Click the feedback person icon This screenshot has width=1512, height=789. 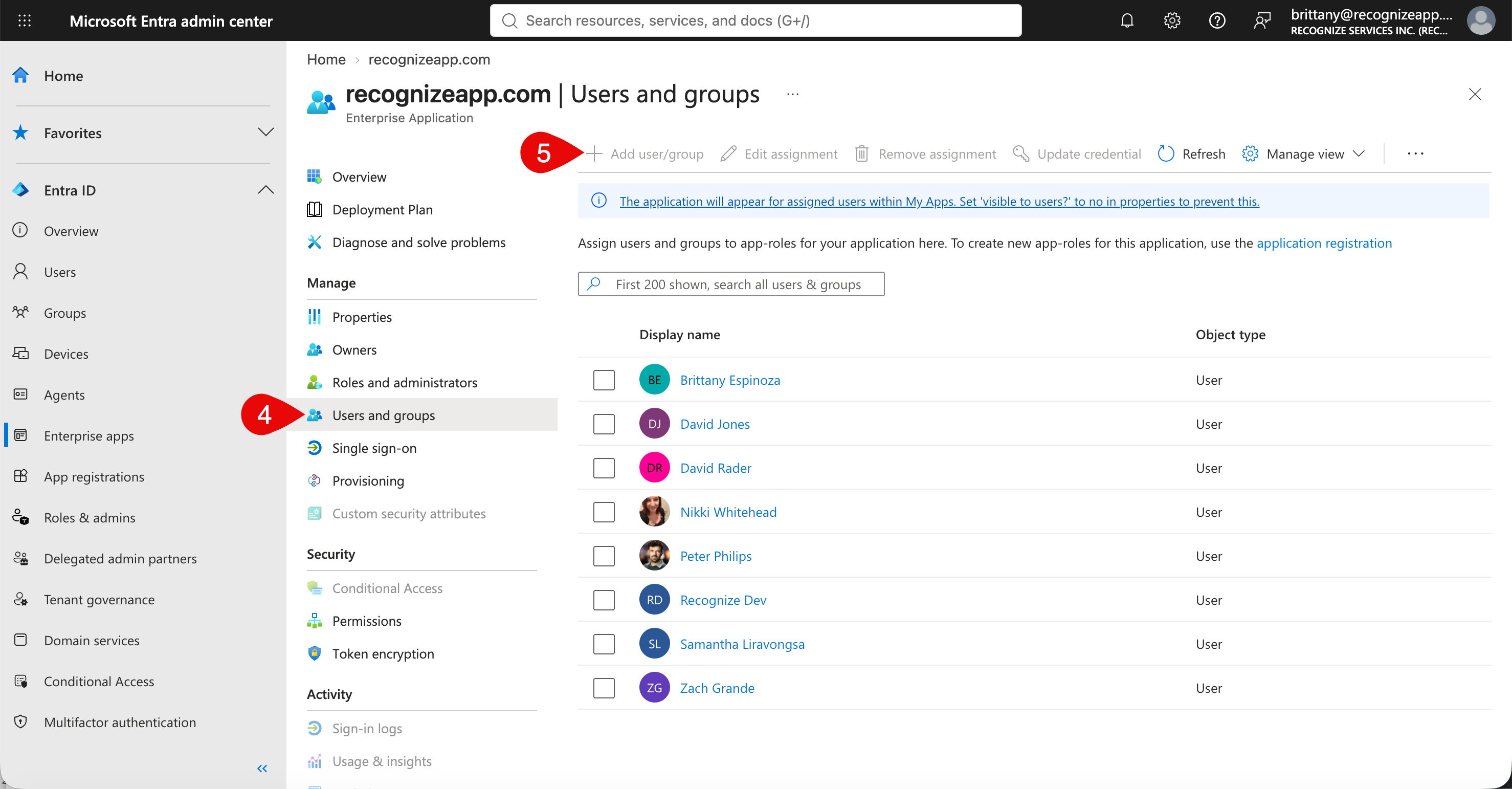(1262, 20)
